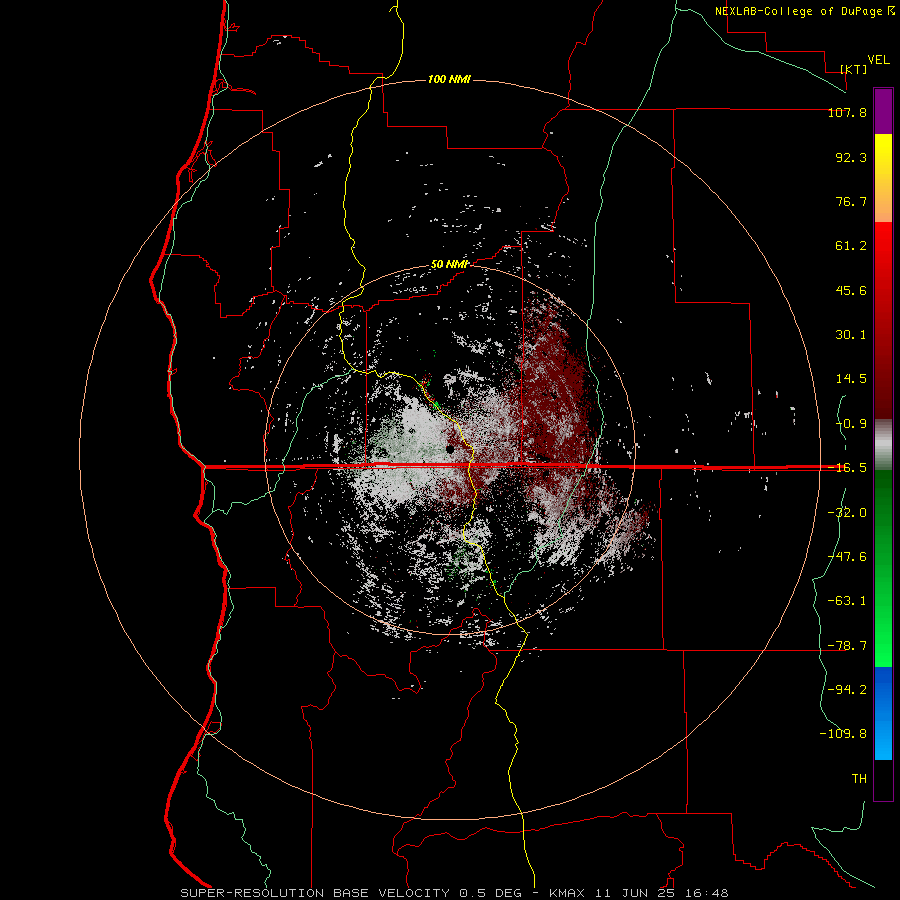Screen dimensions: 900x900
Task: Select the 45.6 scale value
Action: coord(851,290)
